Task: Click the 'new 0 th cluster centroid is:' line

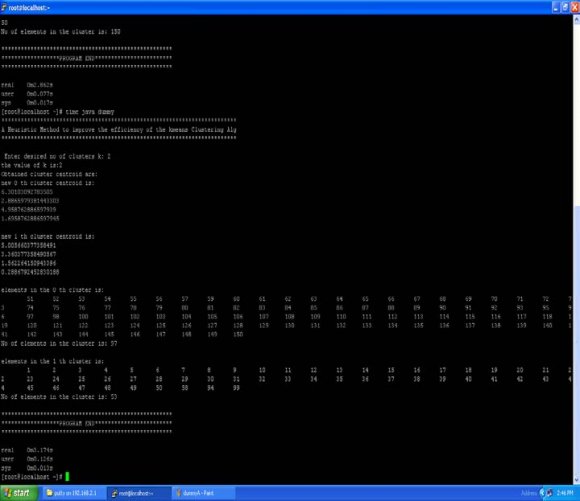Action: 48,183
